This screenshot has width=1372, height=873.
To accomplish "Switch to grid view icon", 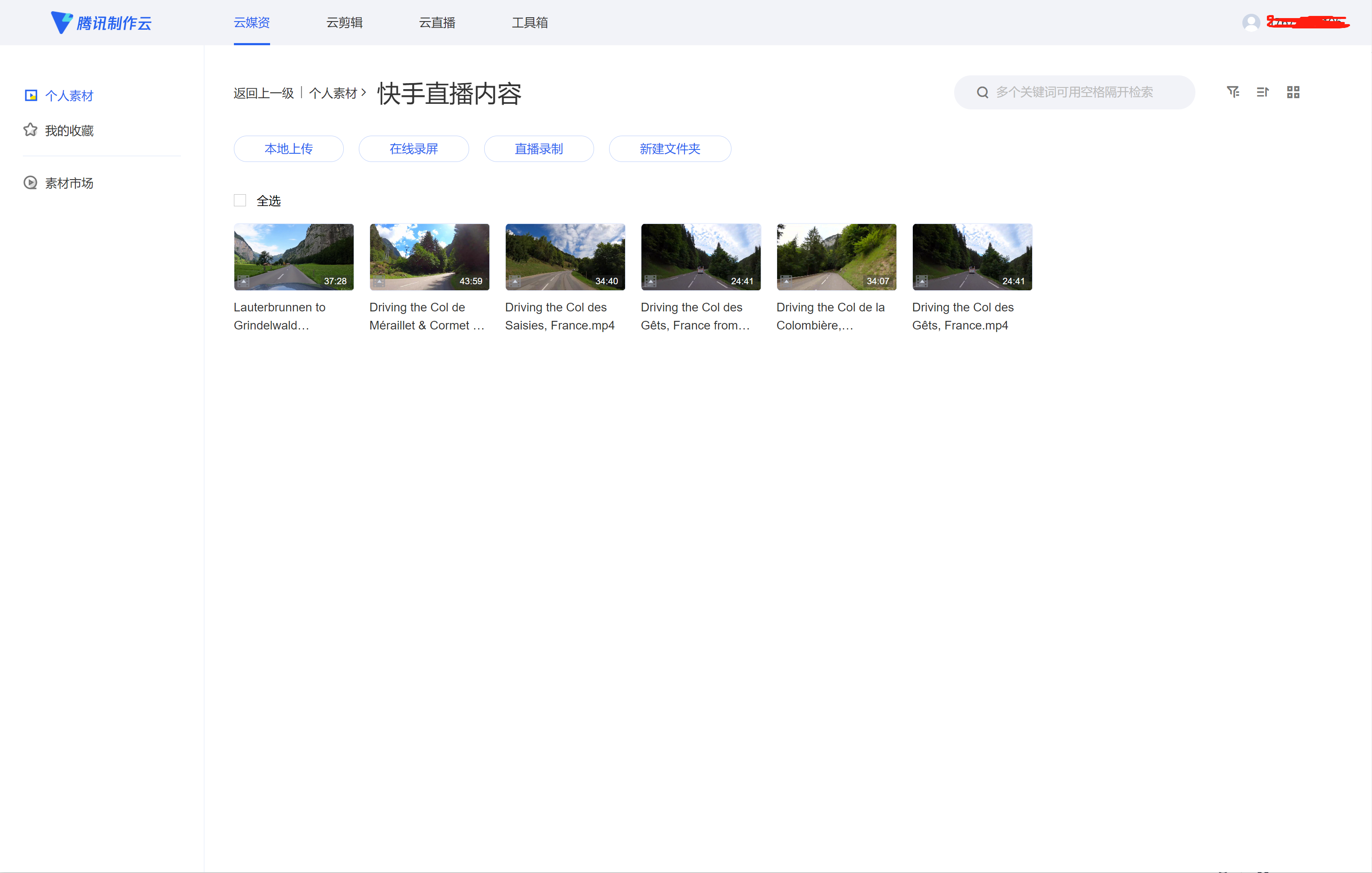I will [x=1293, y=92].
